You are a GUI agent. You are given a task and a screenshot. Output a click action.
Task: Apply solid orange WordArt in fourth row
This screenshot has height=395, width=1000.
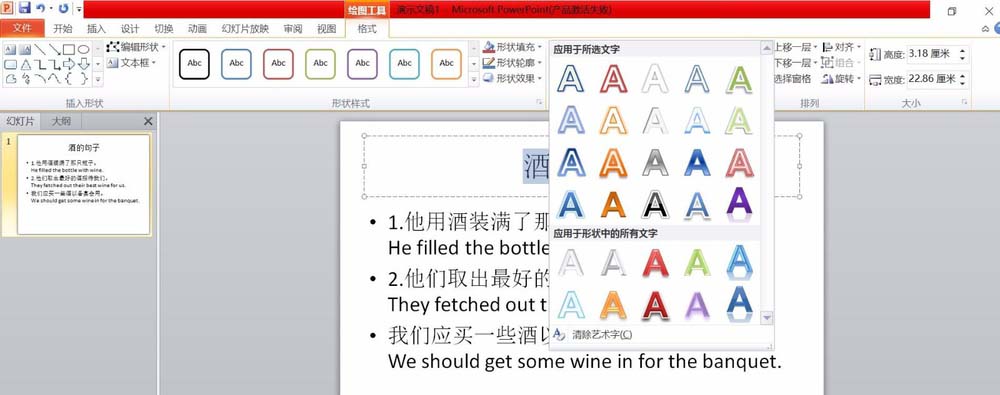click(614, 204)
